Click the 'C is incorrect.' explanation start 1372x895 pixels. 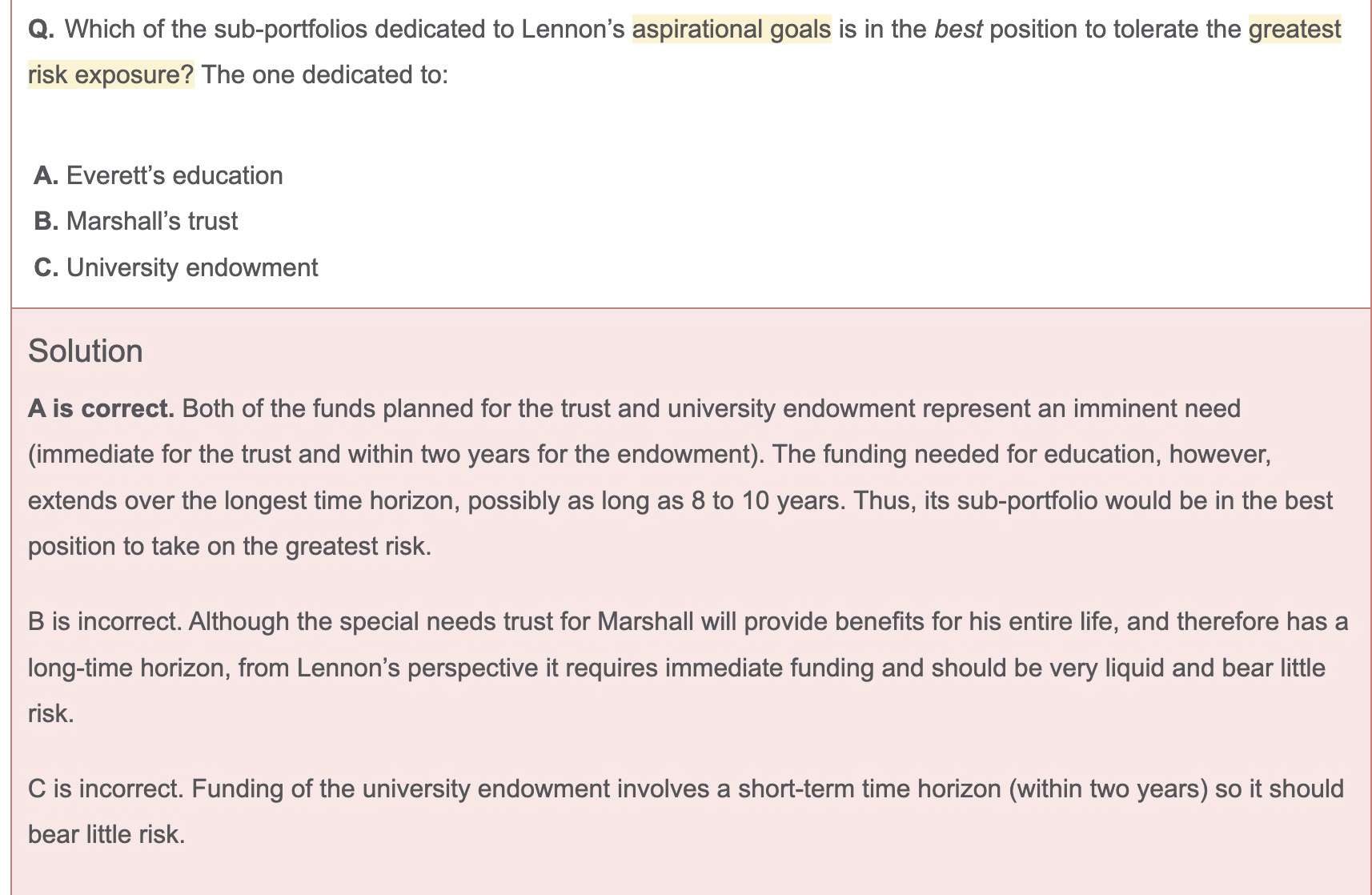pyautogui.click(x=106, y=789)
